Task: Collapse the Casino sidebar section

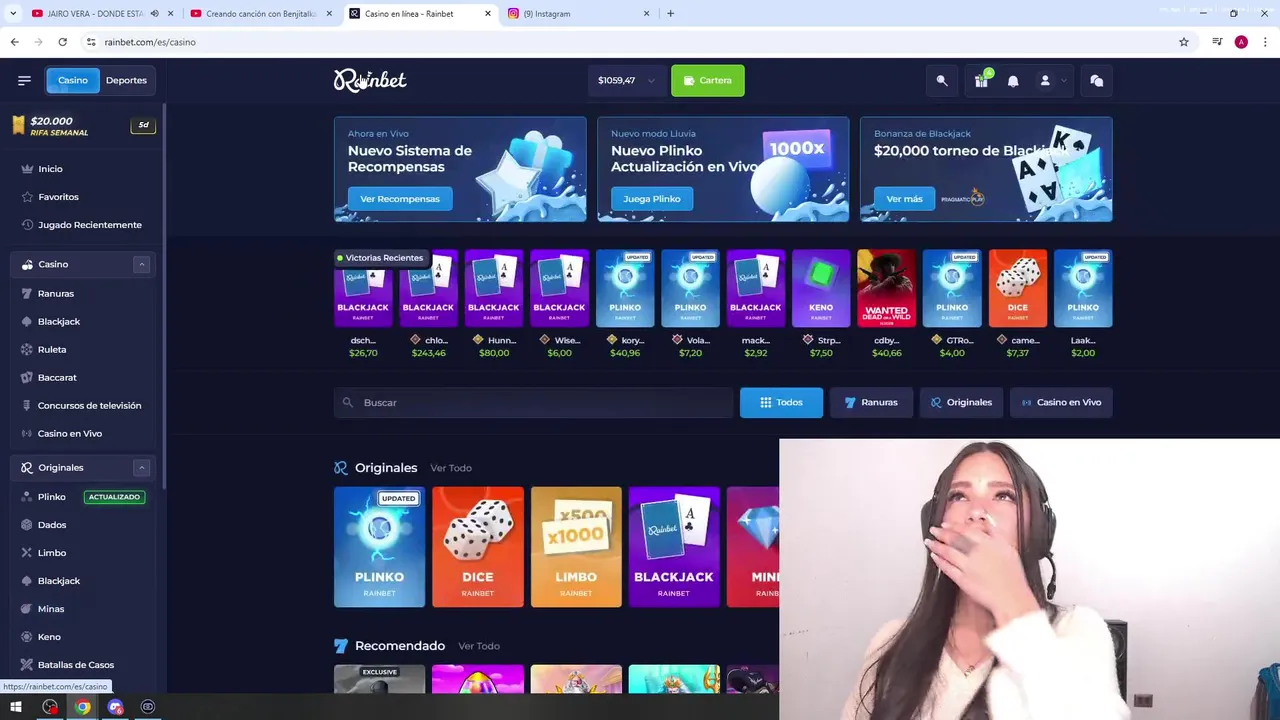Action: [x=142, y=264]
